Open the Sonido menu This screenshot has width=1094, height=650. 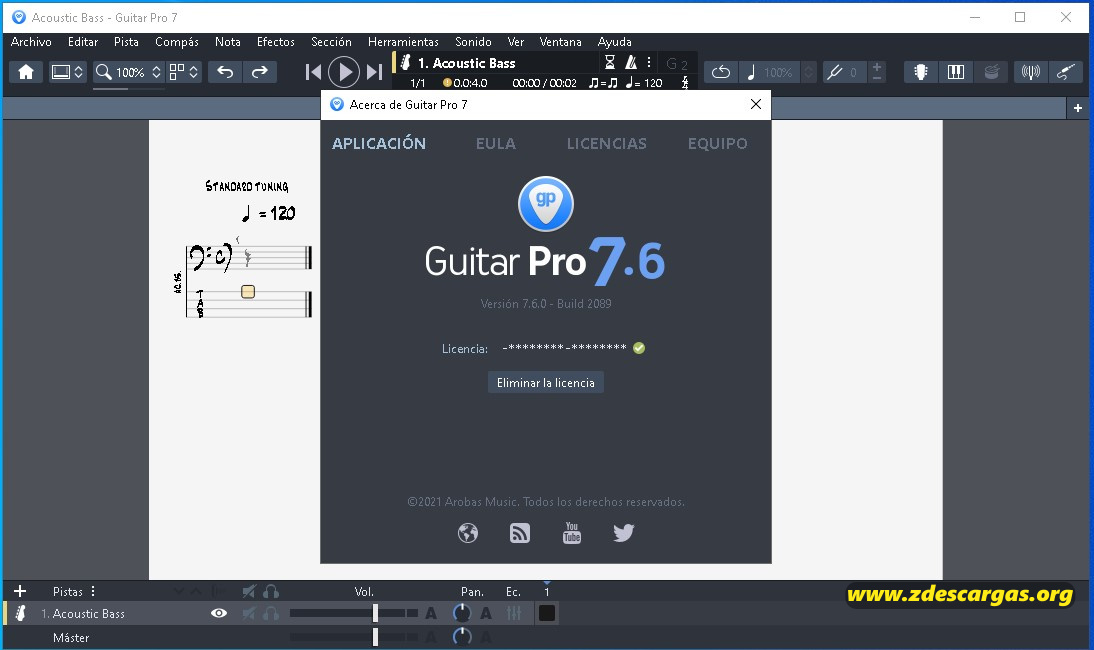click(x=473, y=42)
